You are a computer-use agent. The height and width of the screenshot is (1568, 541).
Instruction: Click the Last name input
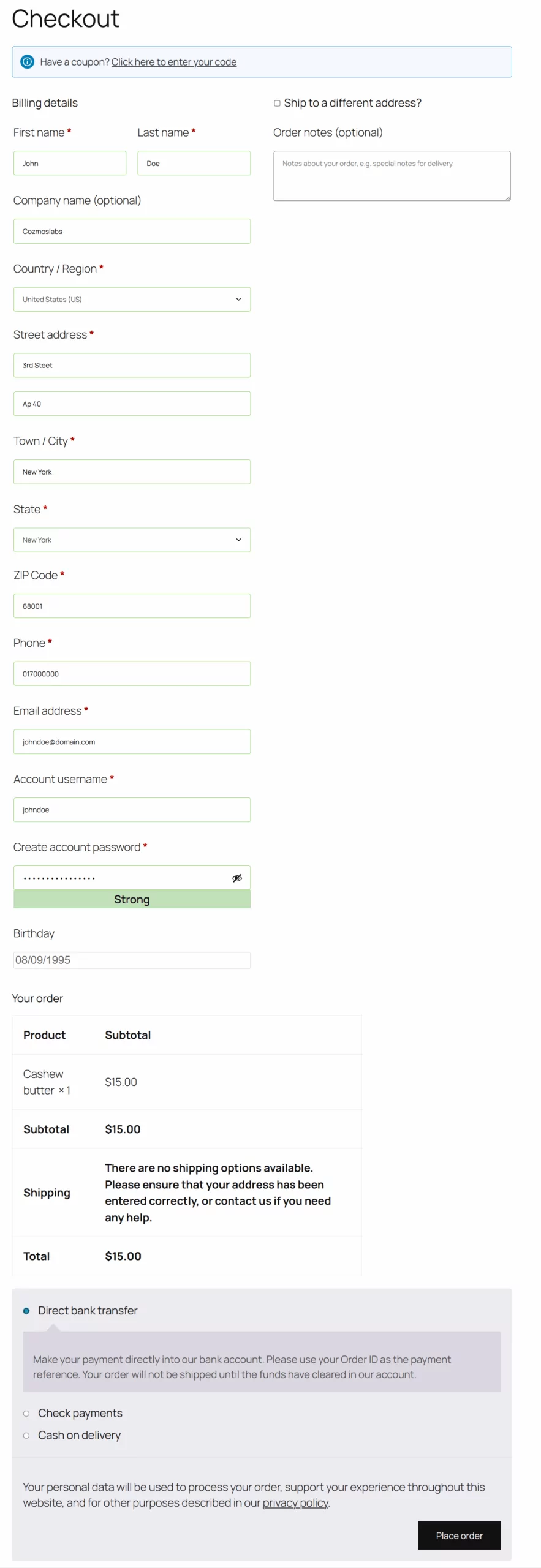coord(194,164)
